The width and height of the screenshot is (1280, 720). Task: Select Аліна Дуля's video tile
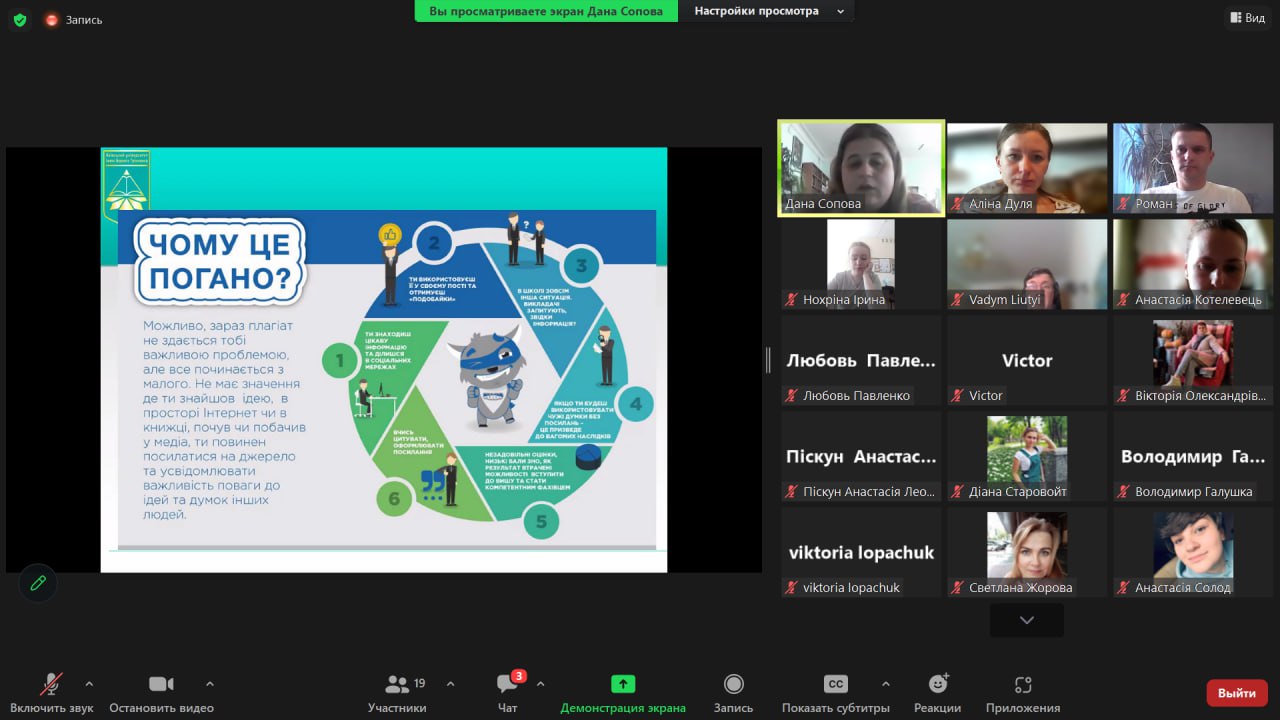[1027, 168]
